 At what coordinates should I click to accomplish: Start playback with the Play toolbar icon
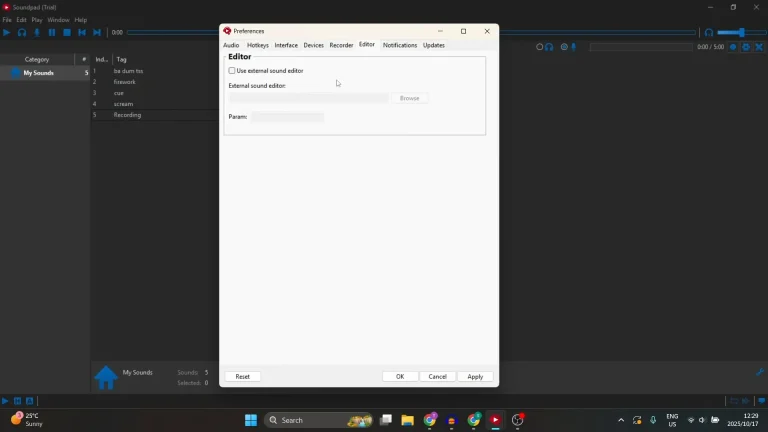tap(6, 32)
